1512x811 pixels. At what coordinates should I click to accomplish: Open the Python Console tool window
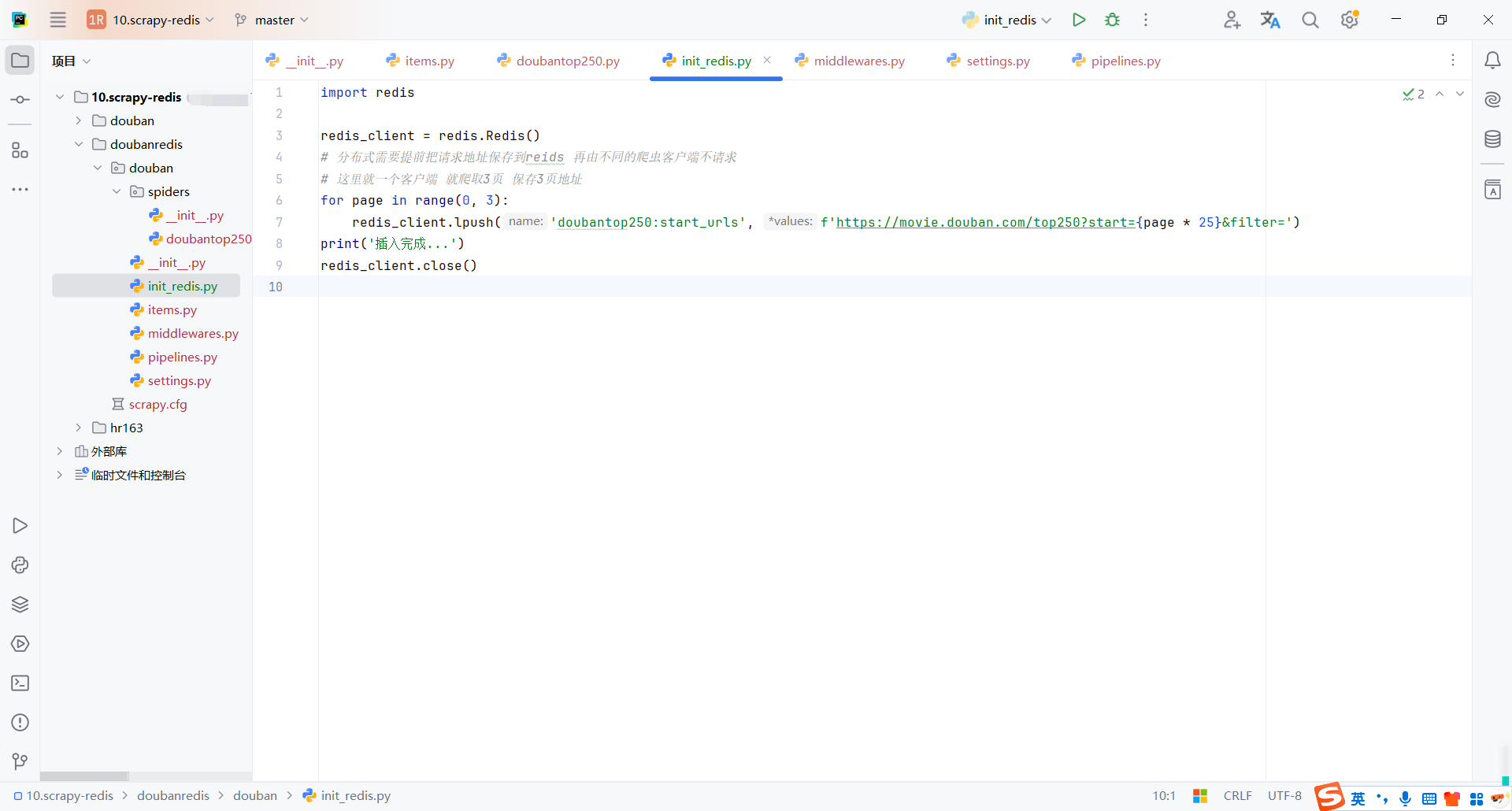click(20, 565)
